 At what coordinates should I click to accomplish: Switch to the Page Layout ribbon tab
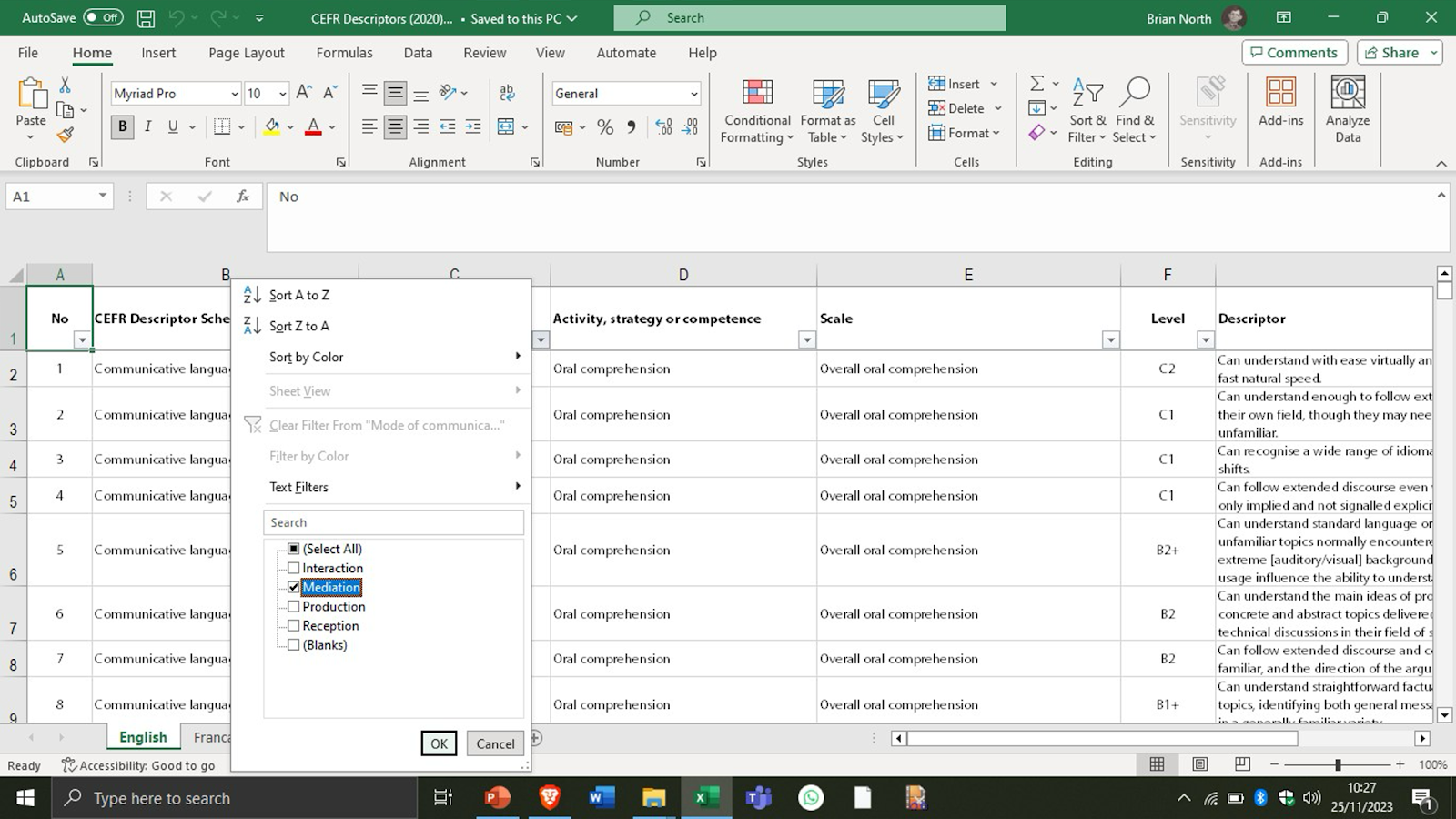point(246,53)
